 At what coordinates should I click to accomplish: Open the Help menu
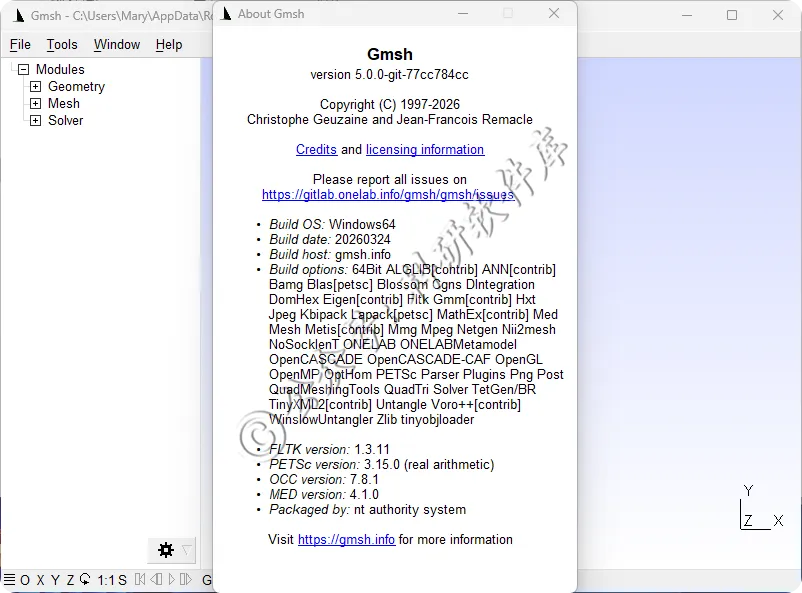coord(169,45)
